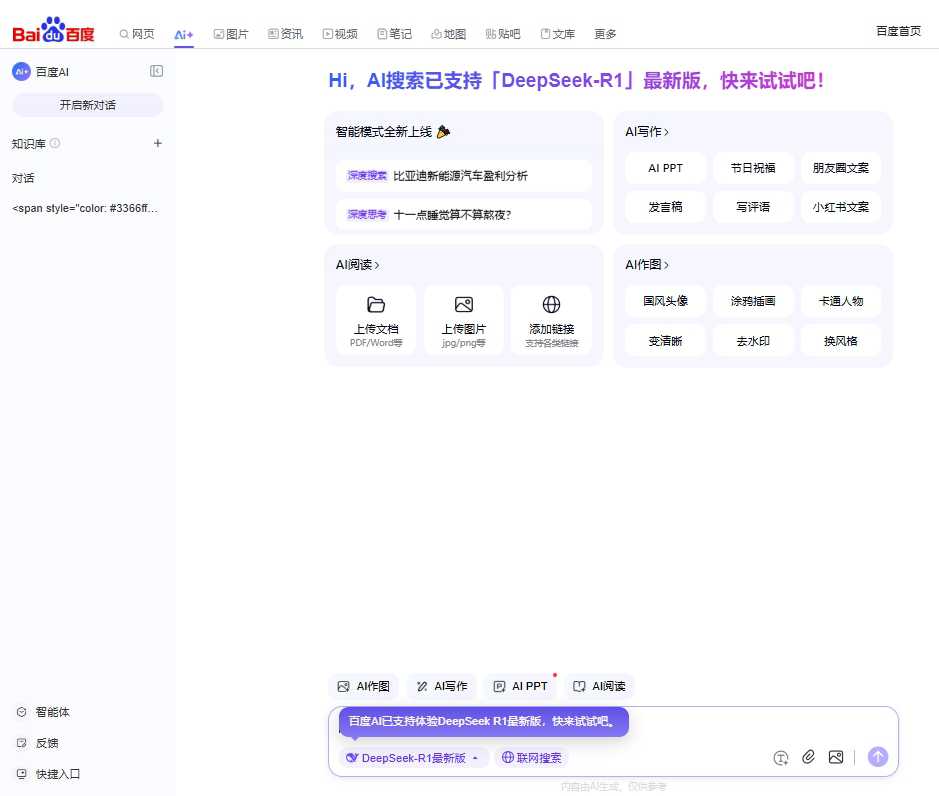939x796 pixels.
Task: Open the image insert icon beside send button
Action: (836, 757)
